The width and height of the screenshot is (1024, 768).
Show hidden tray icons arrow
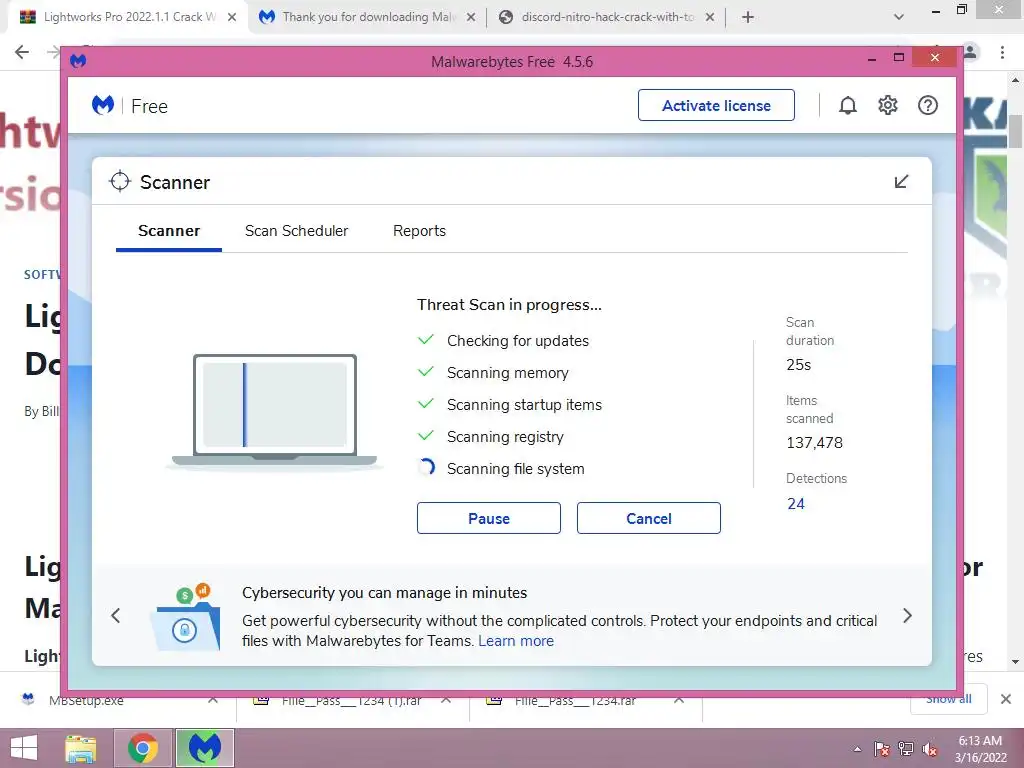[857, 749]
